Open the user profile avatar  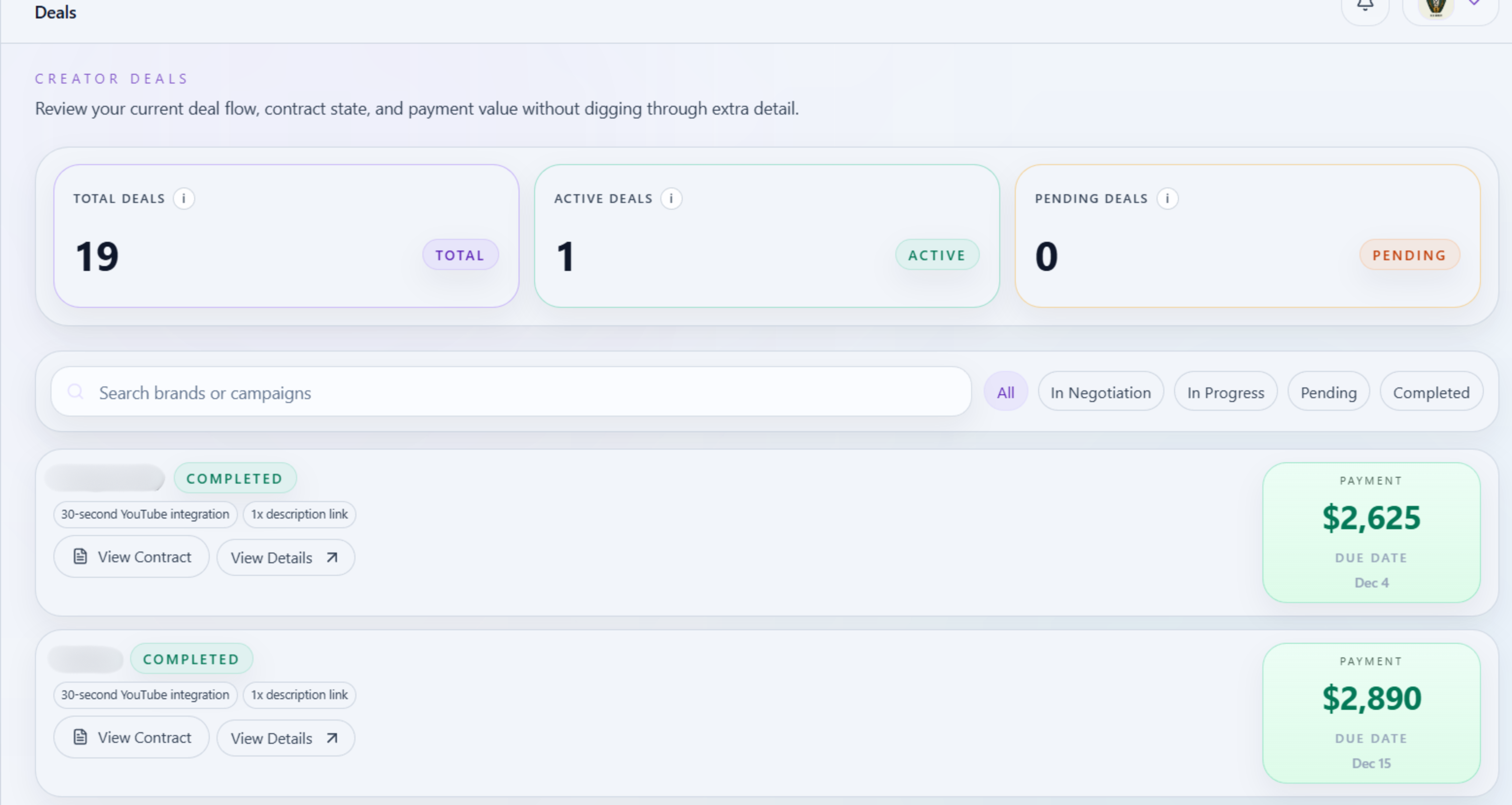(1436, 7)
